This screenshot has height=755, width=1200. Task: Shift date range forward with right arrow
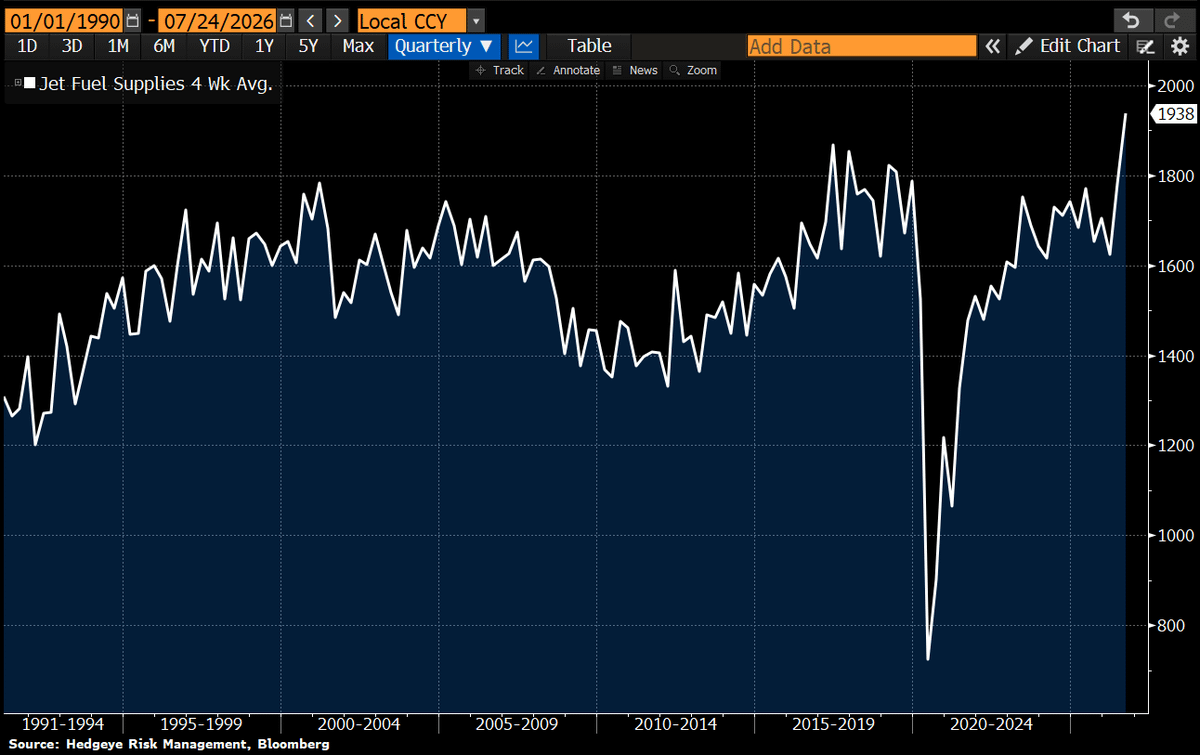point(339,20)
